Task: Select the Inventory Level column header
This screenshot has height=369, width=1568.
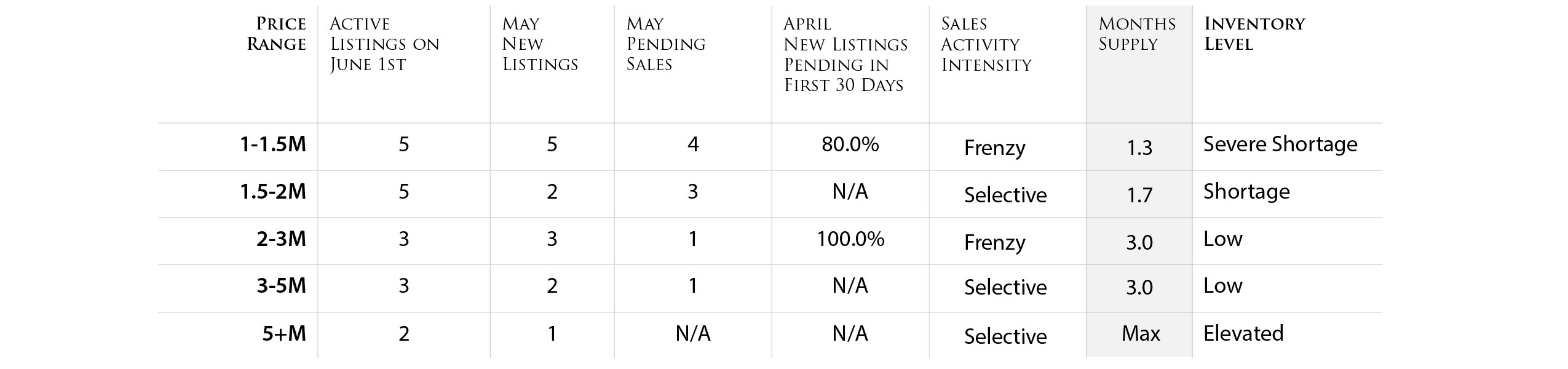Action: tap(1254, 34)
